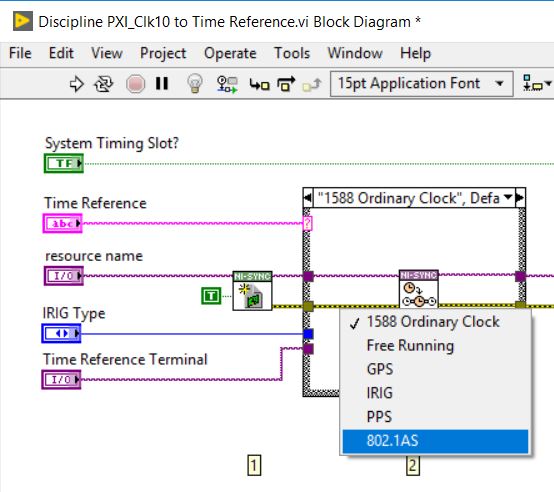Click the Step Into button
The image size is (554, 492).
tap(259, 84)
